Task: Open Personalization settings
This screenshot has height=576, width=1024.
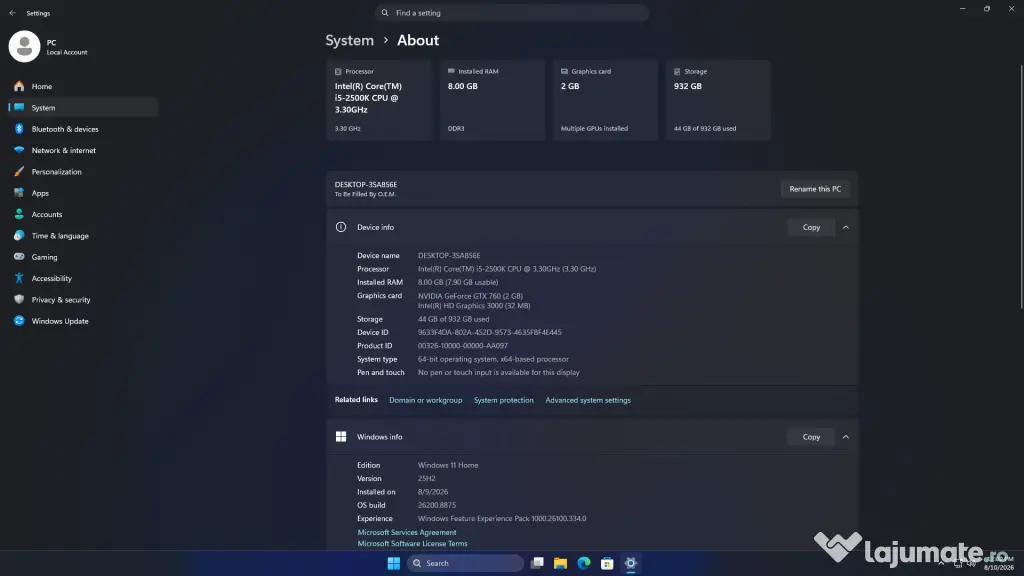Action: point(83,172)
